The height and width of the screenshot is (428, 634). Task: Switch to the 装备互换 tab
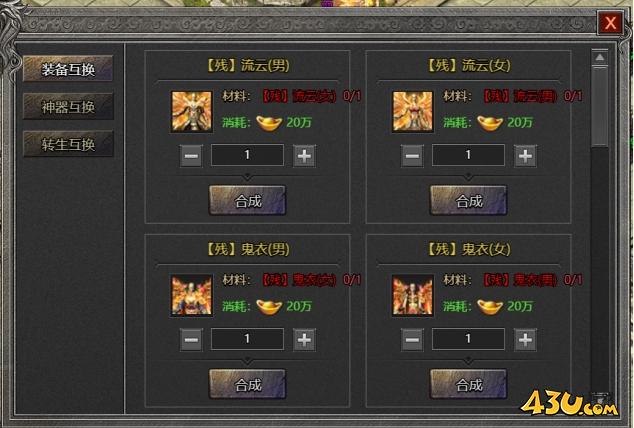[68, 69]
